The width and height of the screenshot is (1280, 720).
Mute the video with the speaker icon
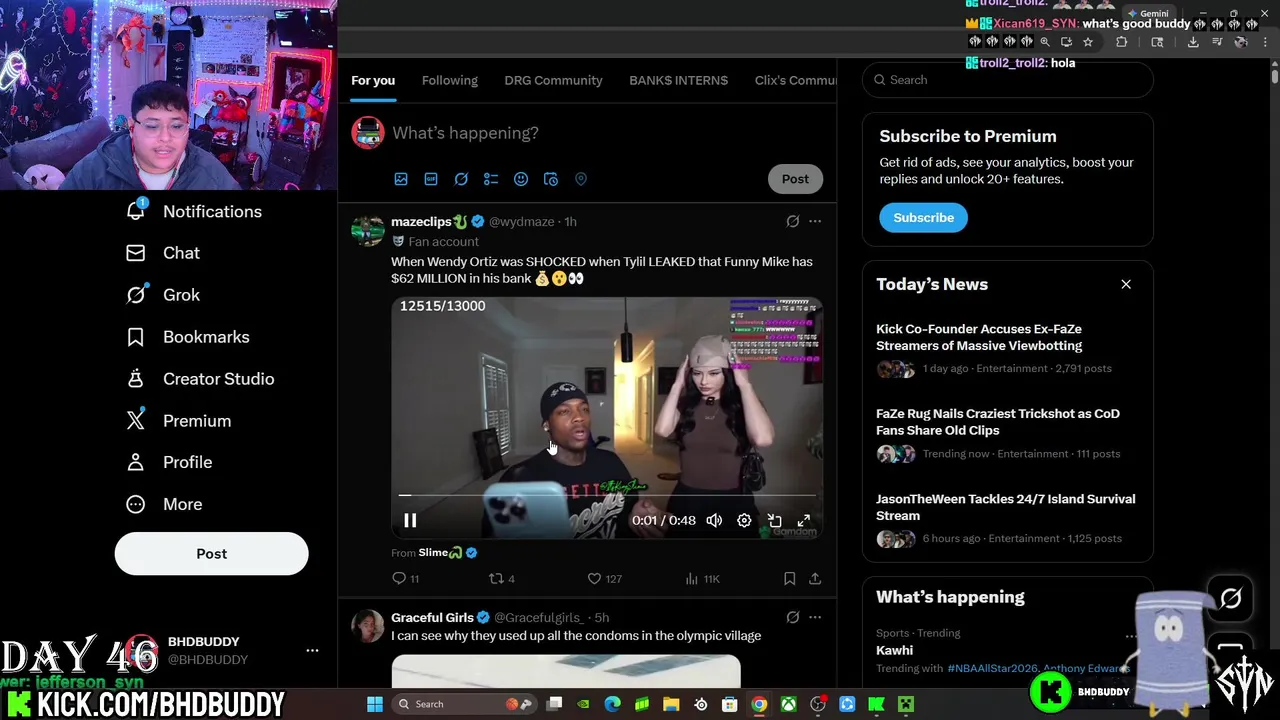coord(714,520)
